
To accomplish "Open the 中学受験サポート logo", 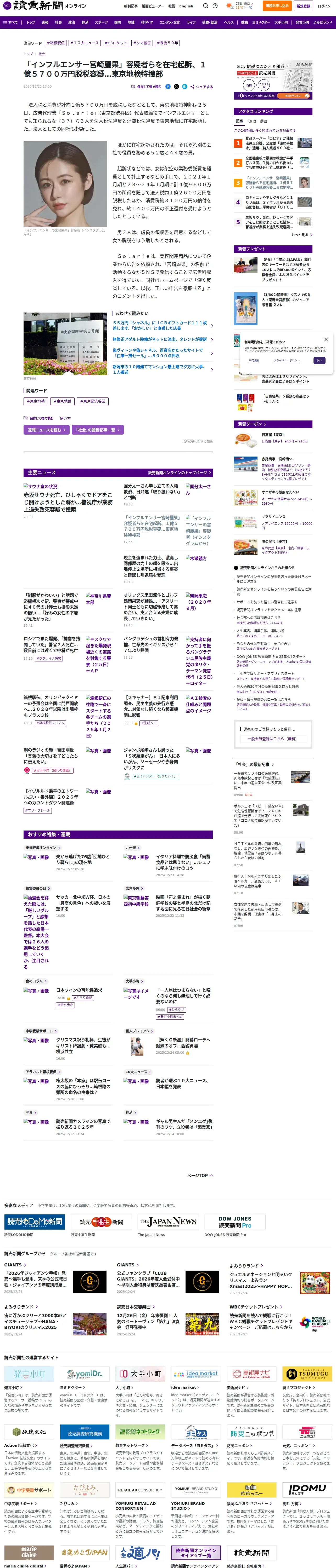I will point(29,1490).
